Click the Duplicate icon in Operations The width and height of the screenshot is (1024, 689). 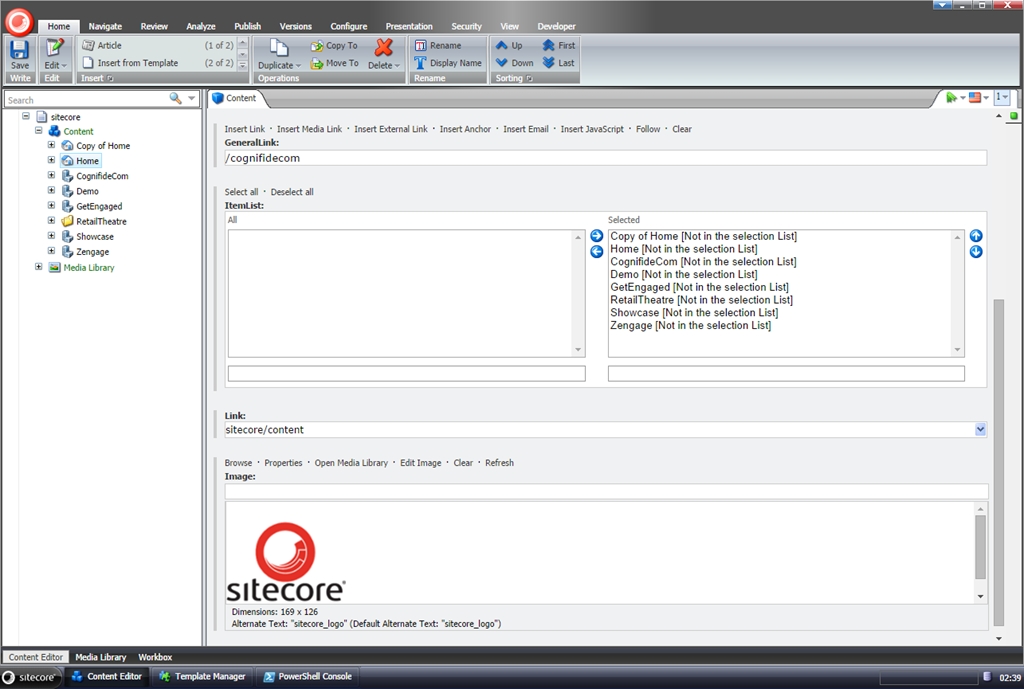279,48
